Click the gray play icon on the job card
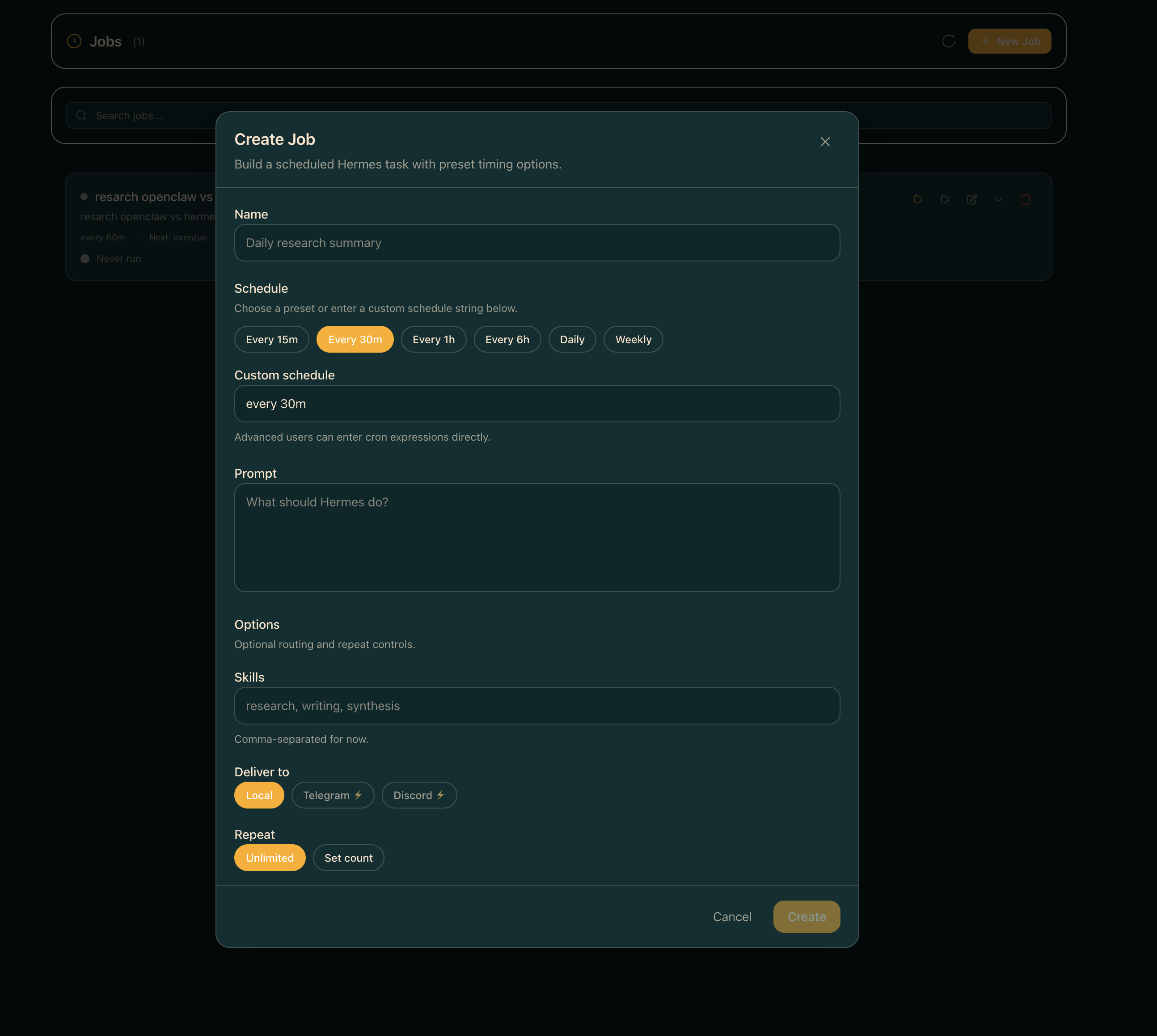1157x1036 pixels. (x=945, y=199)
